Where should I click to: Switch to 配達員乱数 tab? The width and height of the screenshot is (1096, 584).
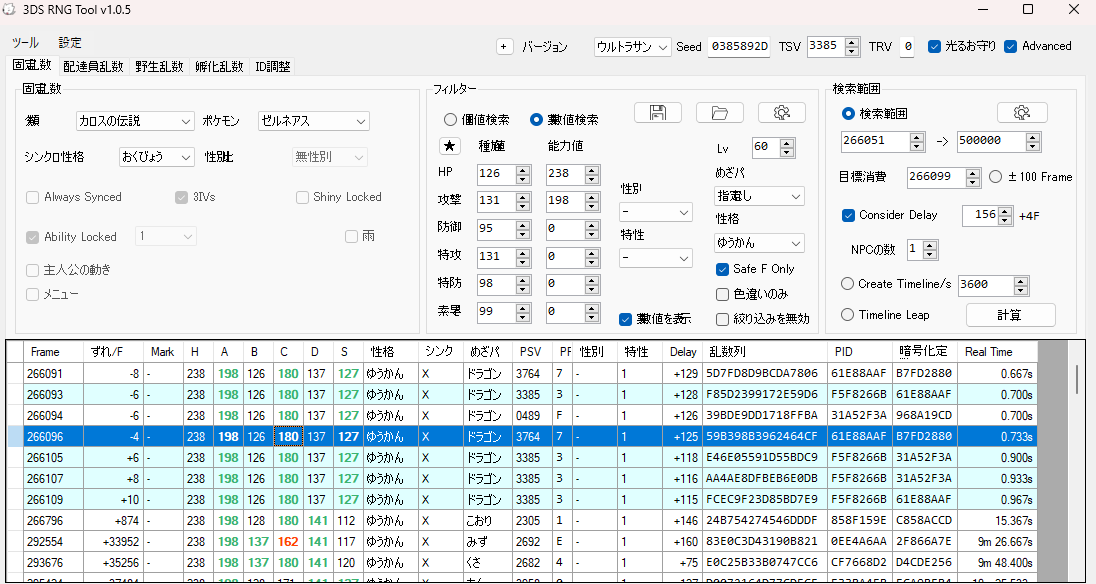(93, 66)
